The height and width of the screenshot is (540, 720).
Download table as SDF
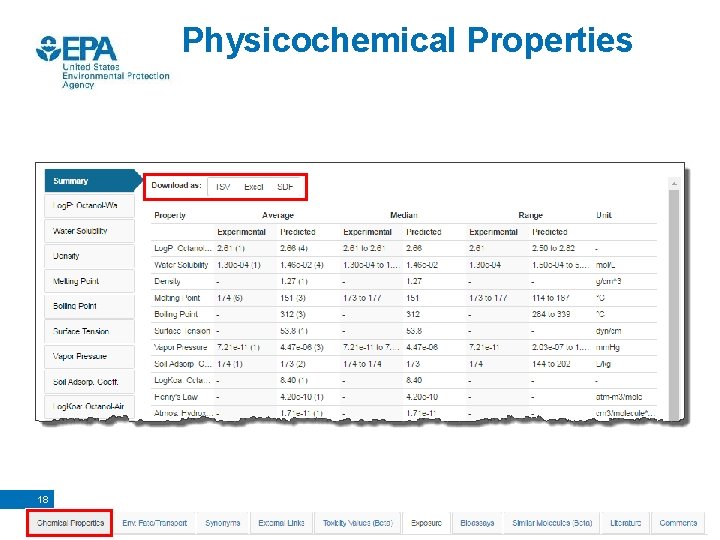(285, 187)
